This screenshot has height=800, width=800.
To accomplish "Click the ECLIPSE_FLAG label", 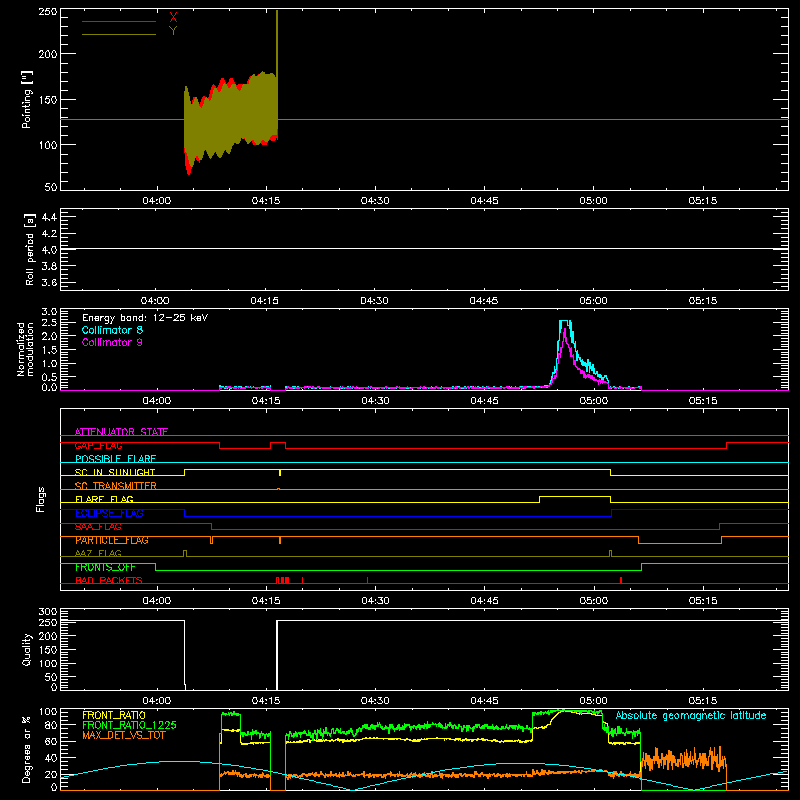I will [109, 513].
